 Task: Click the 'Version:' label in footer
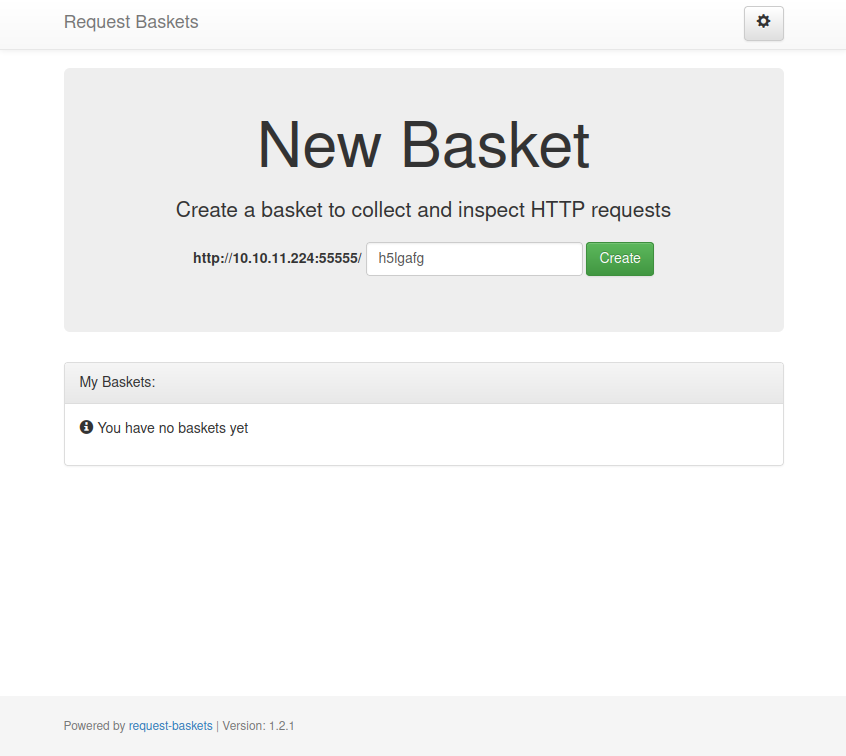tap(243, 726)
